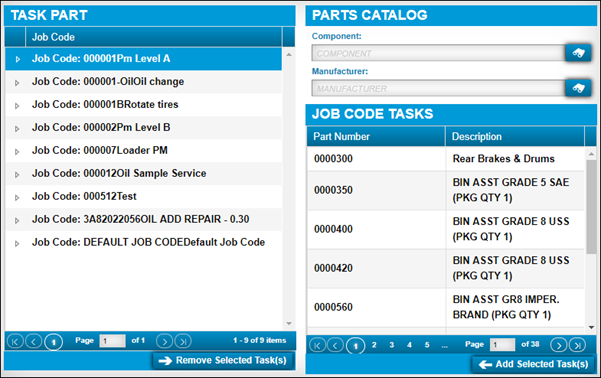Expand Job Code 000001-Oil change row
Viewport: 601px width, 378px height.
pyautogui.click(x=17, y=83)
